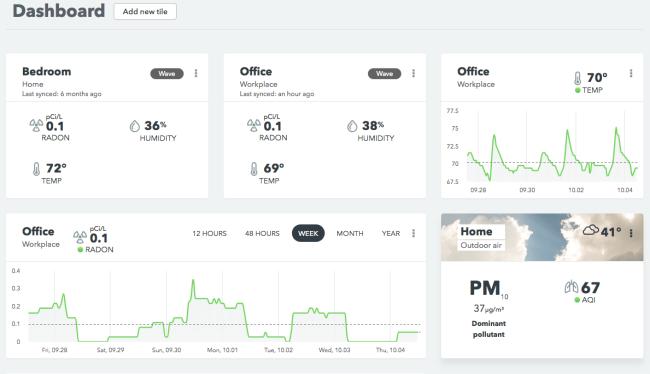This screenshot has height=374, width=650.
Task: Click the Add new tile button
Action: coord(145,12)
